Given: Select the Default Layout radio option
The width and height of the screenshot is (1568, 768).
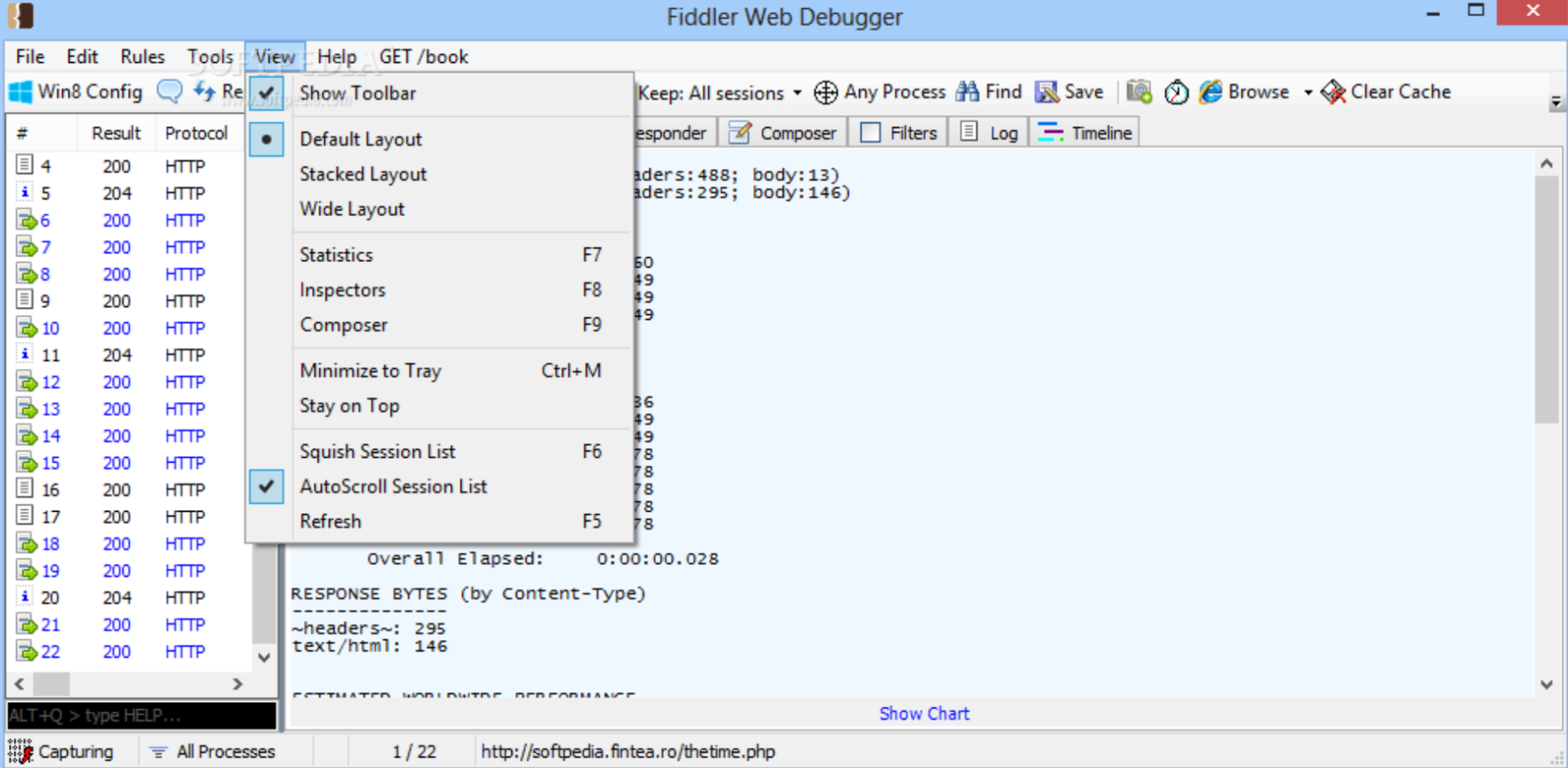Looking at the screenshot, I should point(266,139).
